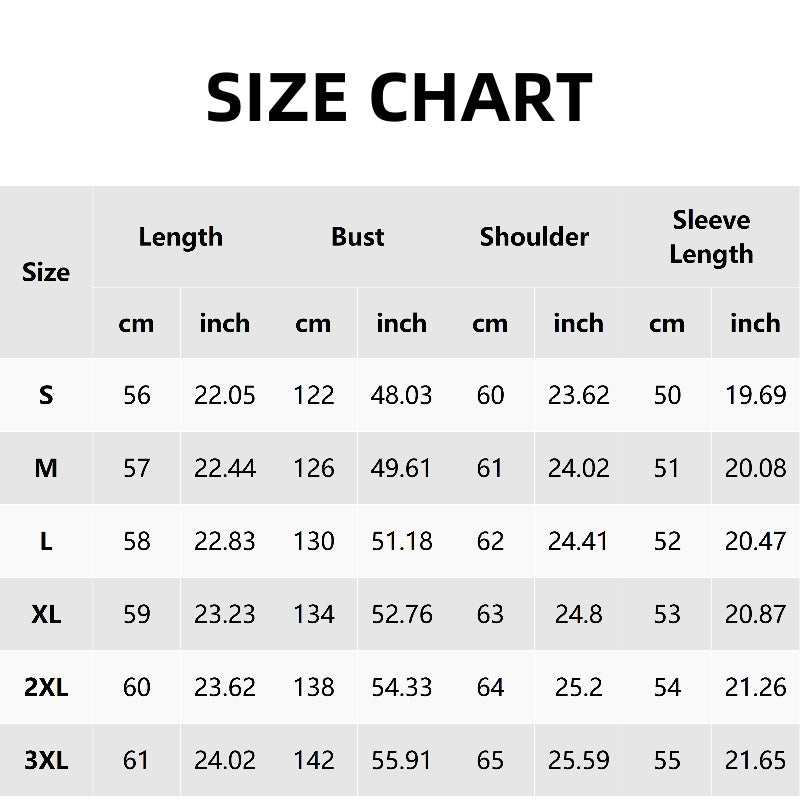Viewport: 800px width, 800px height.
Task: Click the 130 cm bust value
Action: tap(313, 541)
